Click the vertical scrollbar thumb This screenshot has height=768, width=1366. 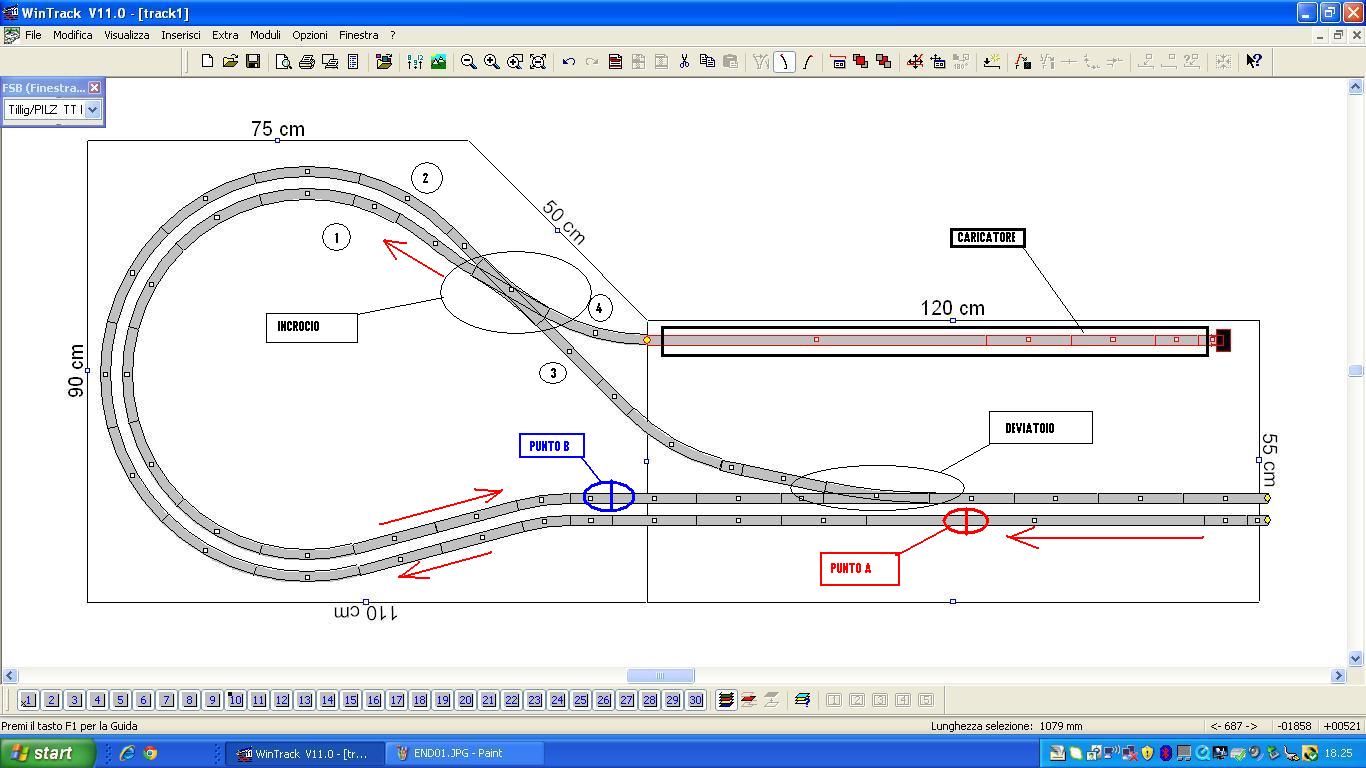(x=1356, y=371)
